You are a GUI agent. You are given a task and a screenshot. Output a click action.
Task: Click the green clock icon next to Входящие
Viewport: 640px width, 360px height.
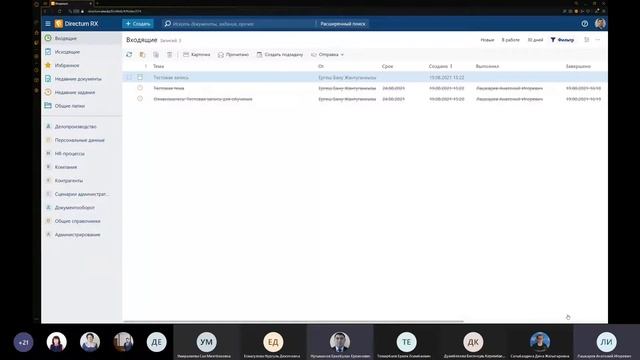[x=48, y=38]
